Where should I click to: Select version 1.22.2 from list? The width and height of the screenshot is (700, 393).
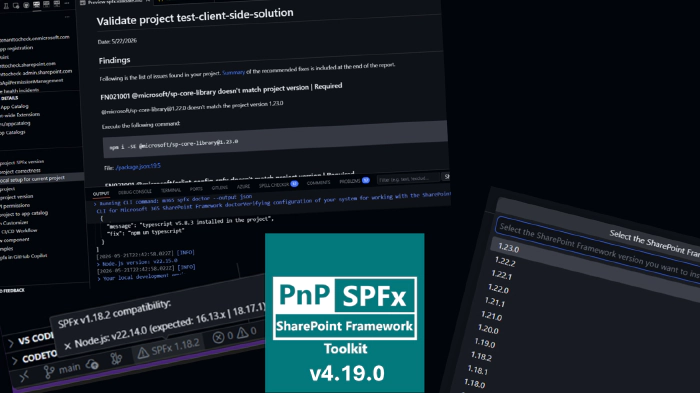pos(505,262)
